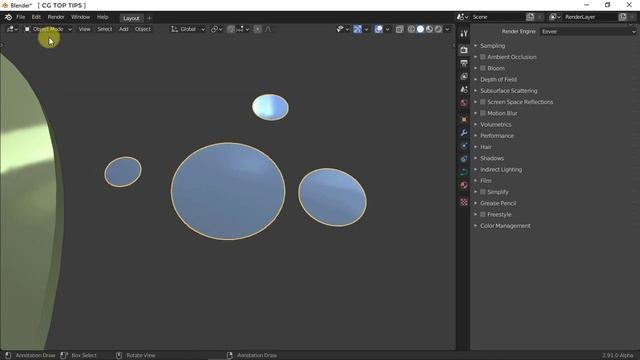Viewport: 640px width, 360px height.
Task: Open the Window menu
Action: coord(80,17)
